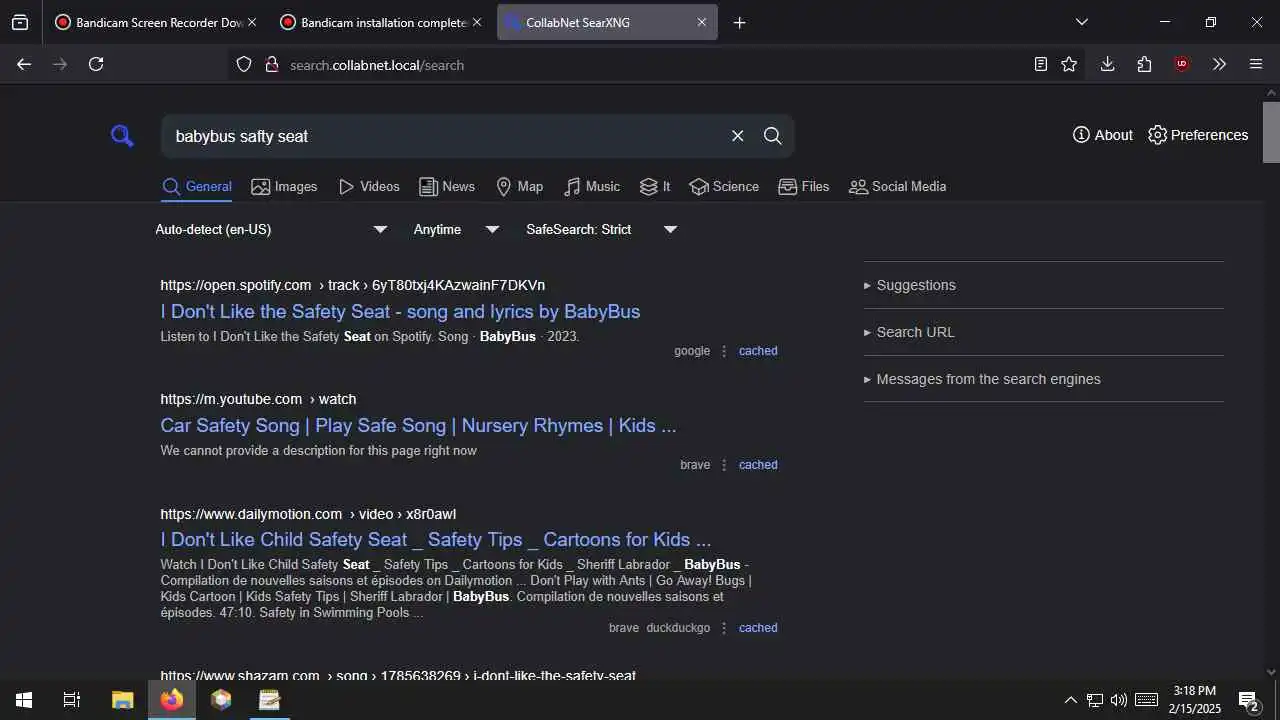Switch to the Social Media tab

[897, 187]
